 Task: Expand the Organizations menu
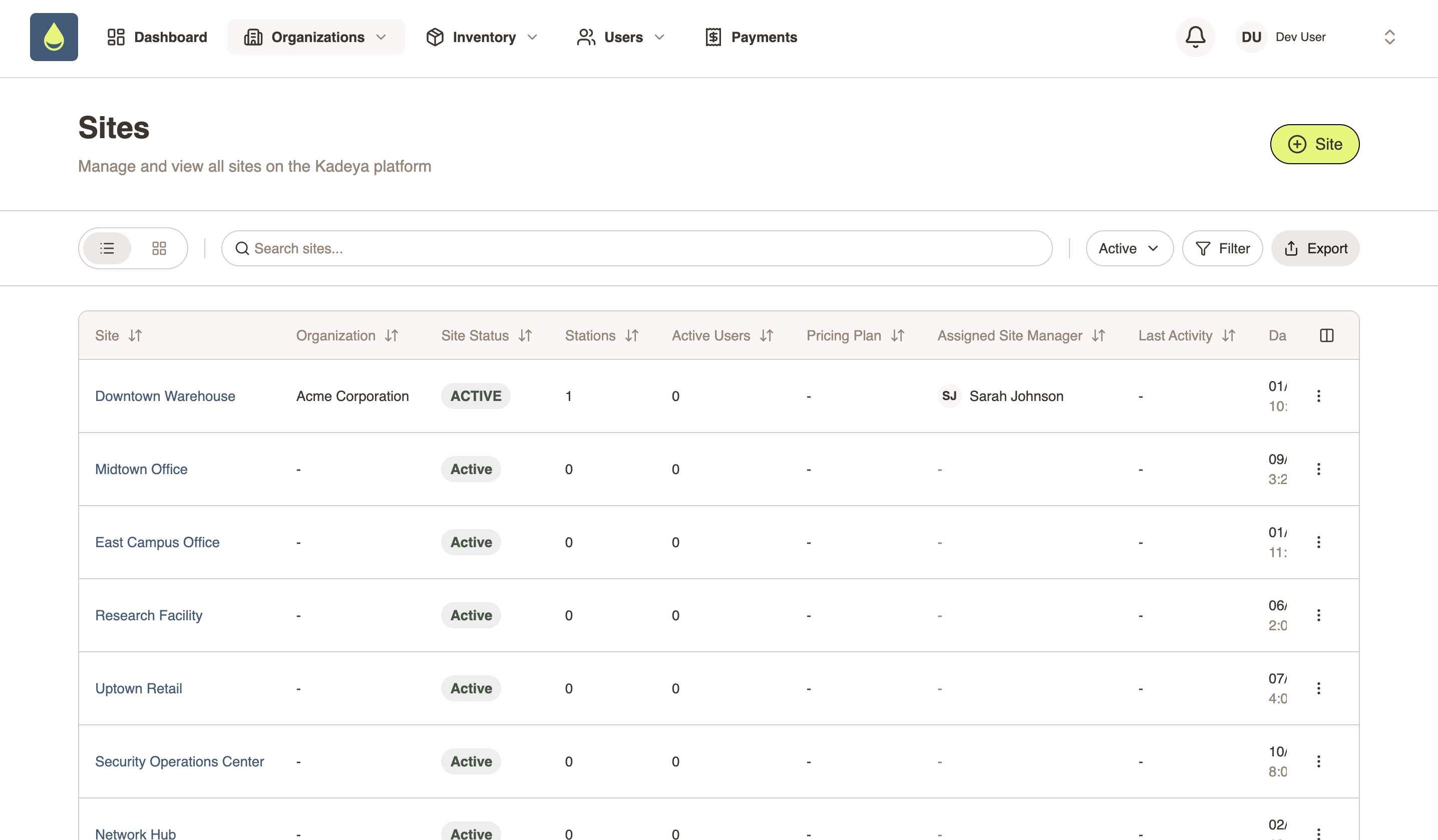[x=316, y=37]
